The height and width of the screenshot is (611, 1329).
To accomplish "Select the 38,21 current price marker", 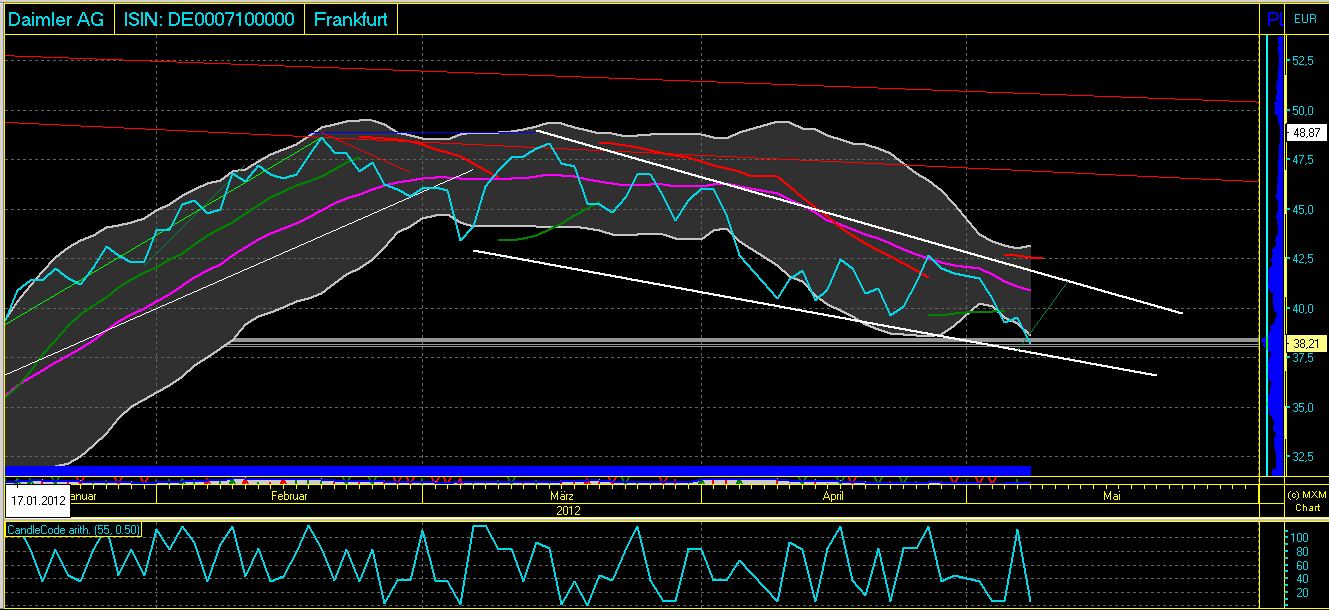I will [1306, 342].
